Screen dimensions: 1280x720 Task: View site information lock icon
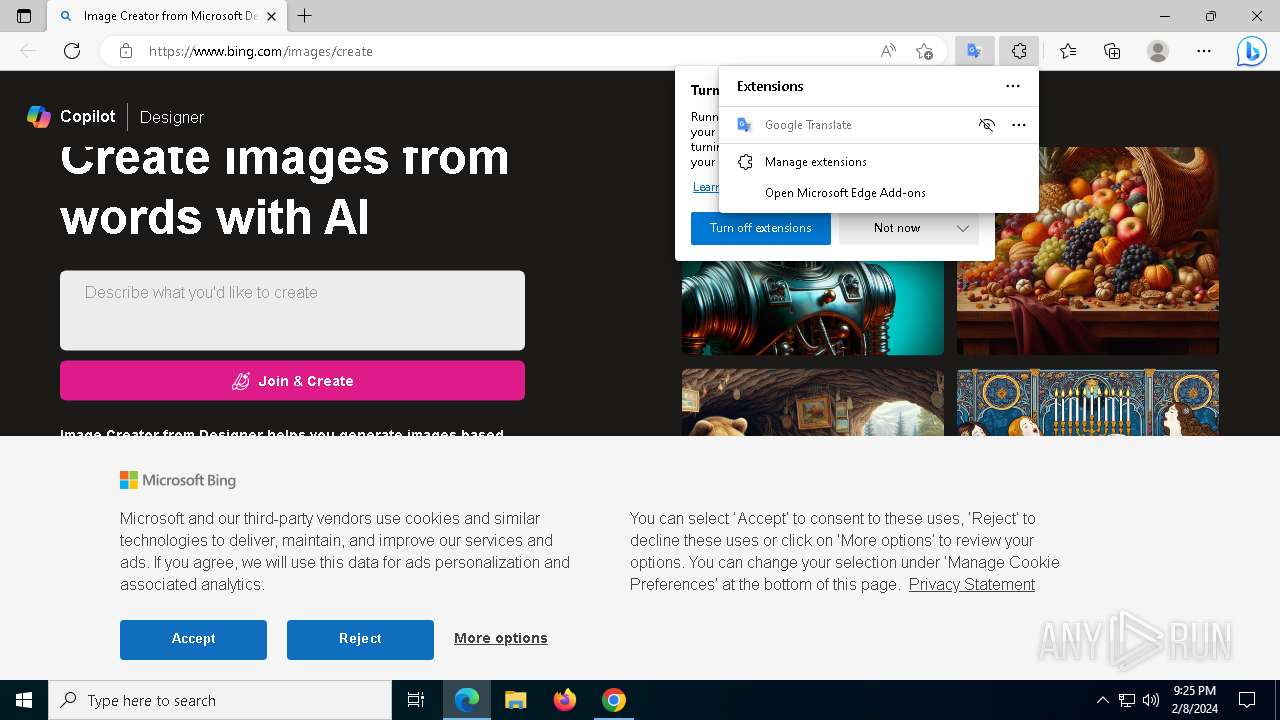click(126, 51)
